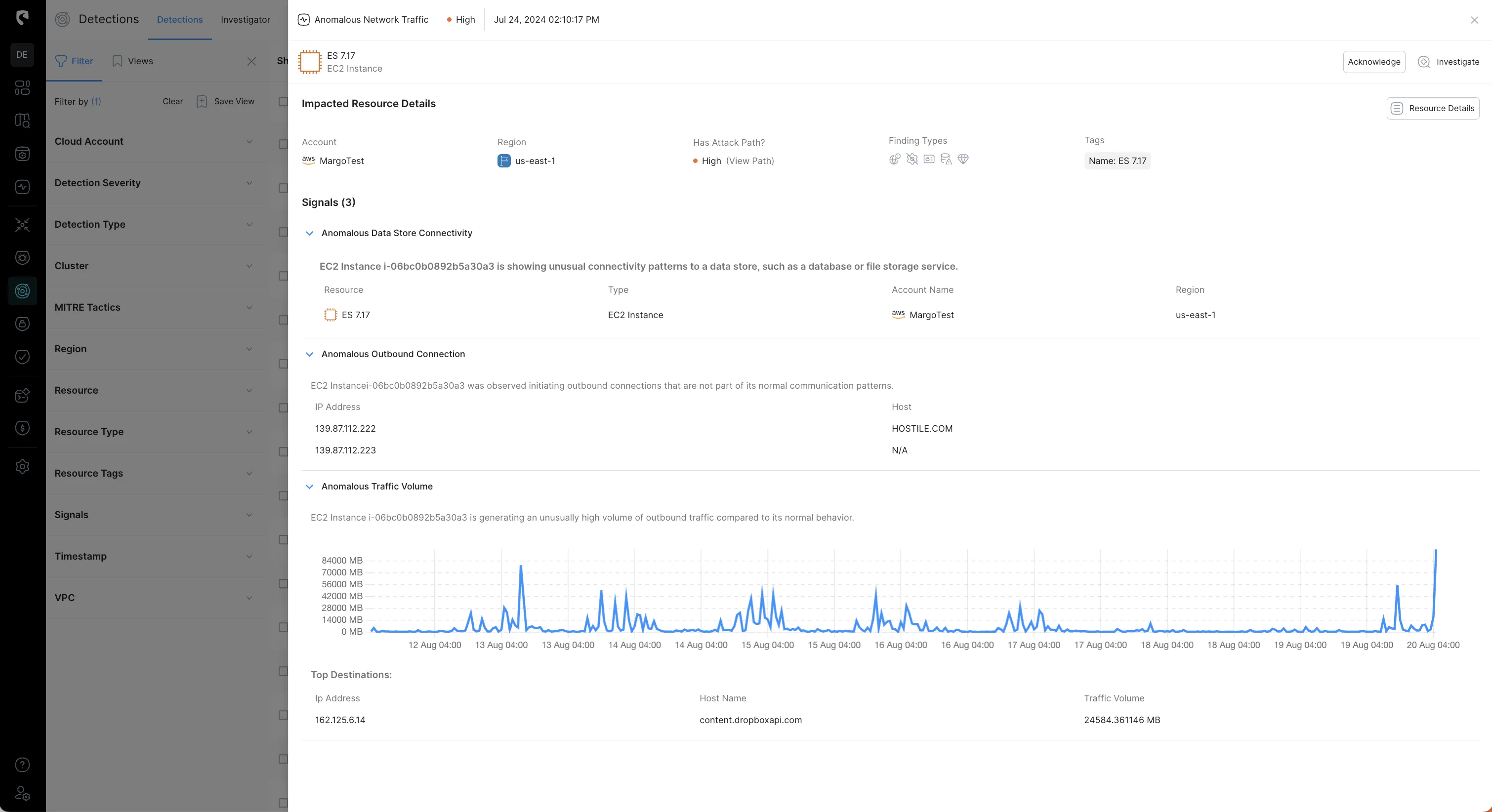Click the Investigate button
Viewport: 1492px width, 812px height.
tap(1448, 62)
